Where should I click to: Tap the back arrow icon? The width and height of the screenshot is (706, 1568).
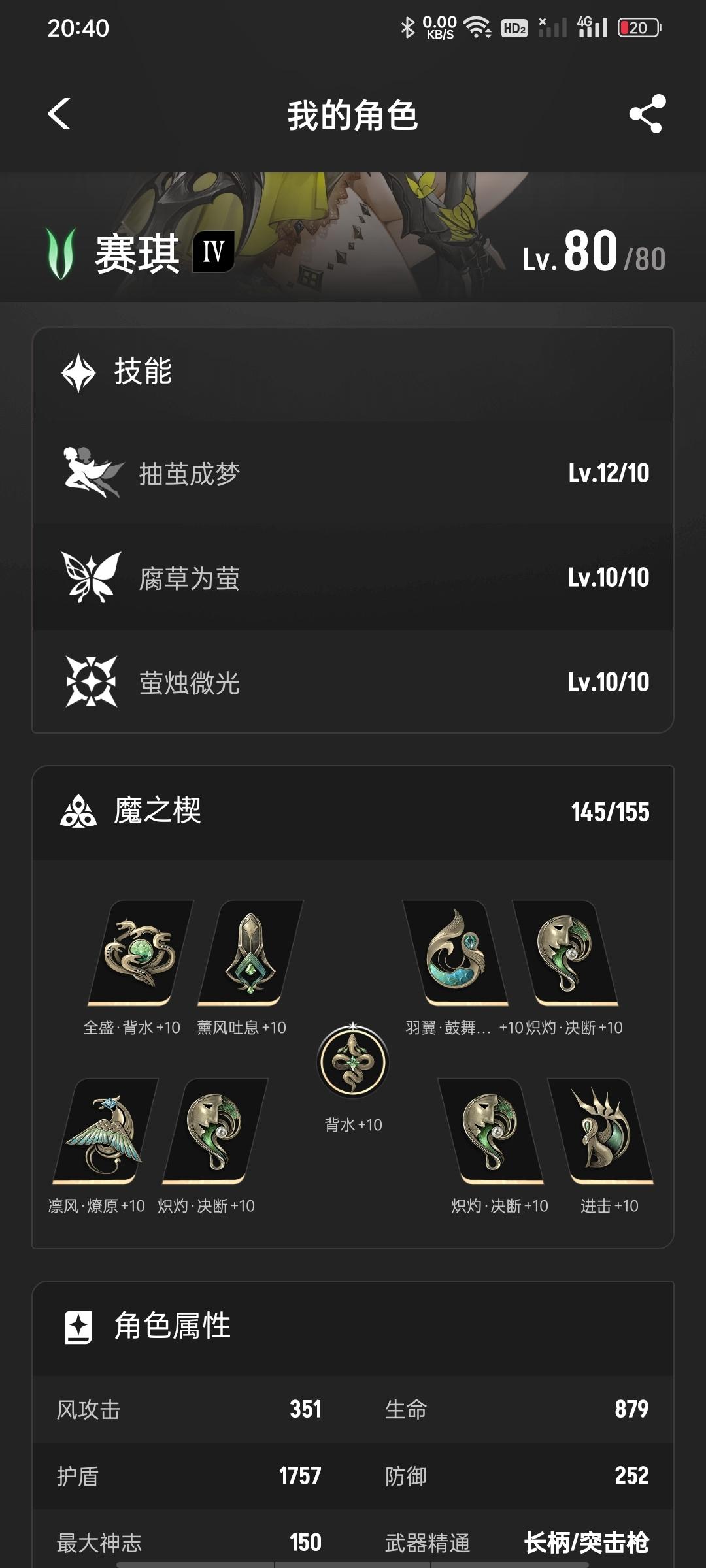(x=59, y=114)
